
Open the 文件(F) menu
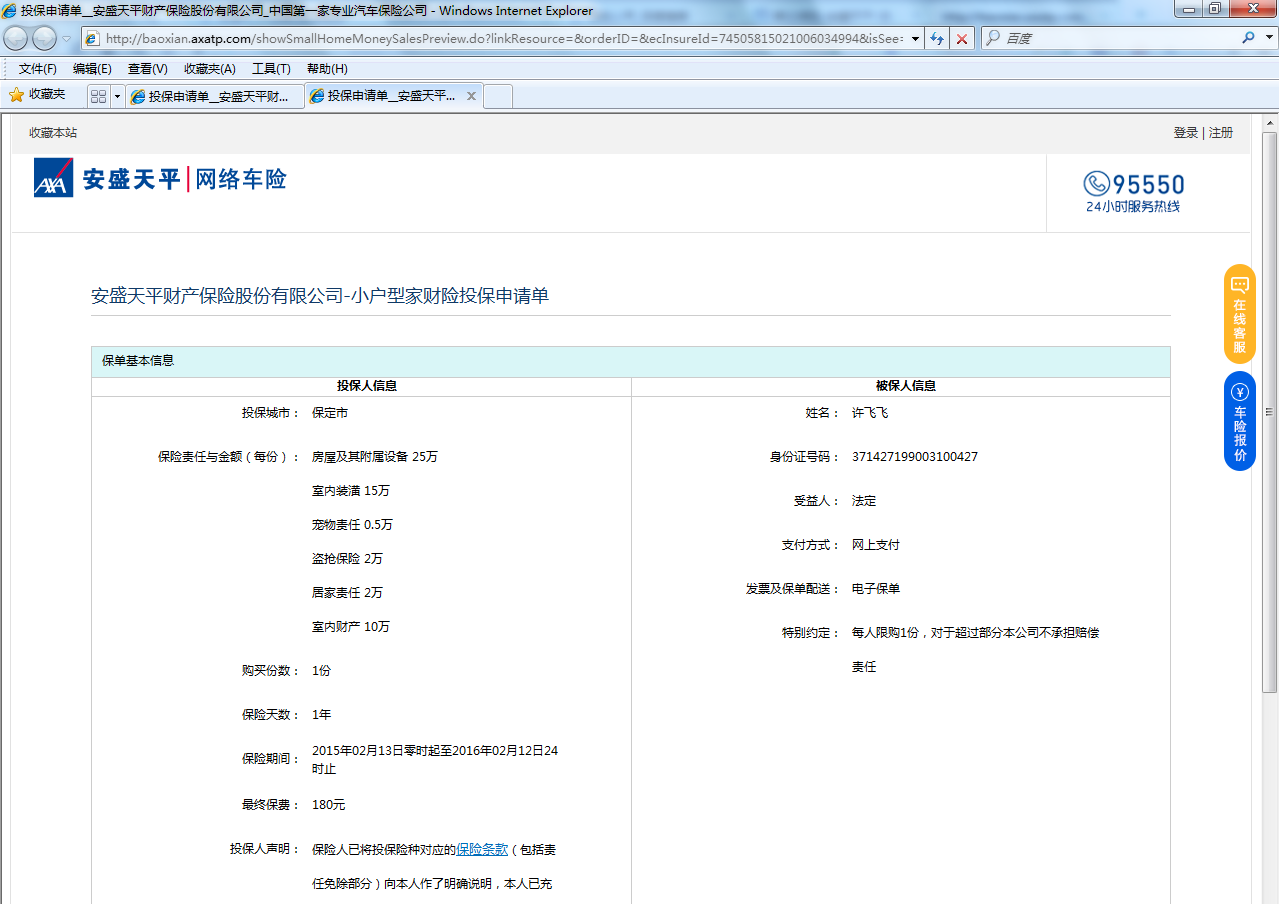(x=38, y=69)
